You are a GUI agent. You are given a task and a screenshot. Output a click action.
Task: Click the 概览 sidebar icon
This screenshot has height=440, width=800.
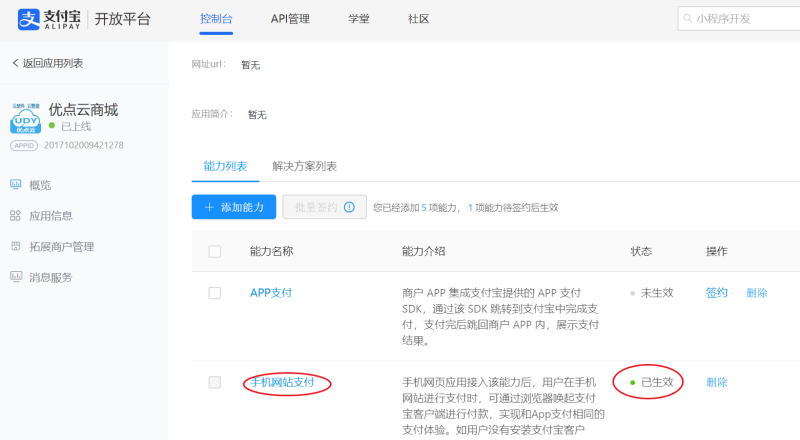coord(16,185)
